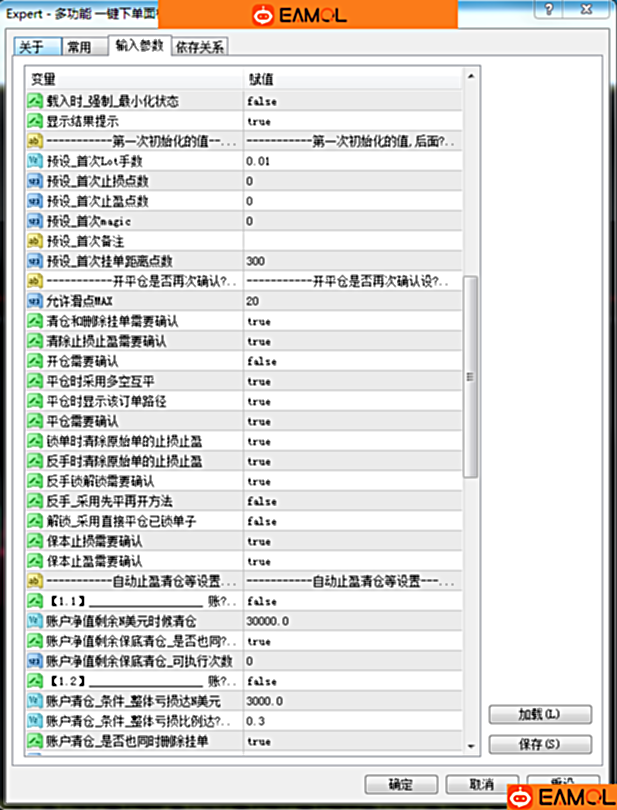Click the boolean icon beside 保本止损需要确认

coord(34,541)
